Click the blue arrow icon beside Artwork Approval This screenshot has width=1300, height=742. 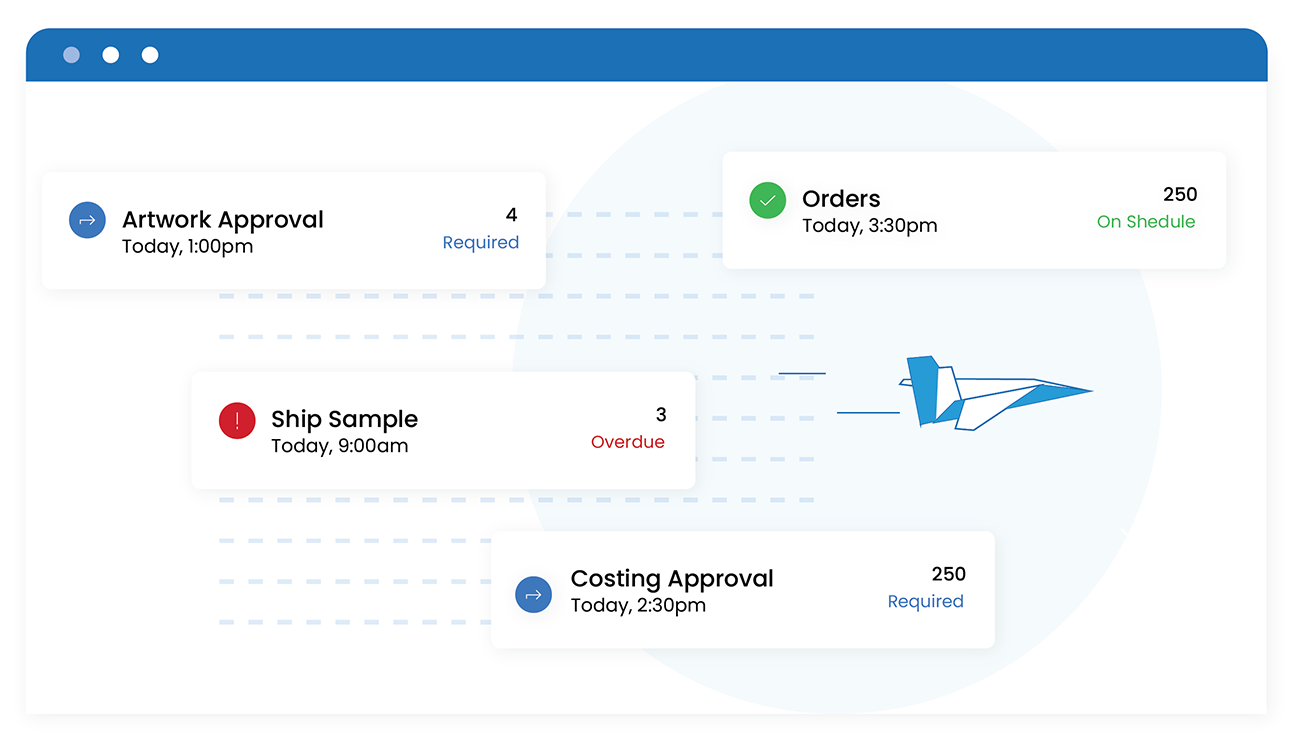(87, 220)
